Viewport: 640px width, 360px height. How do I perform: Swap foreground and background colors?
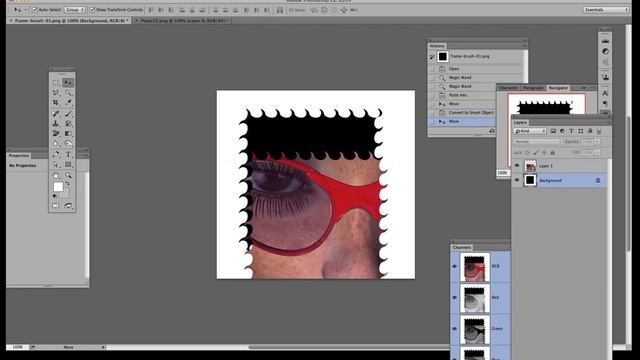(x=68, y=184)
